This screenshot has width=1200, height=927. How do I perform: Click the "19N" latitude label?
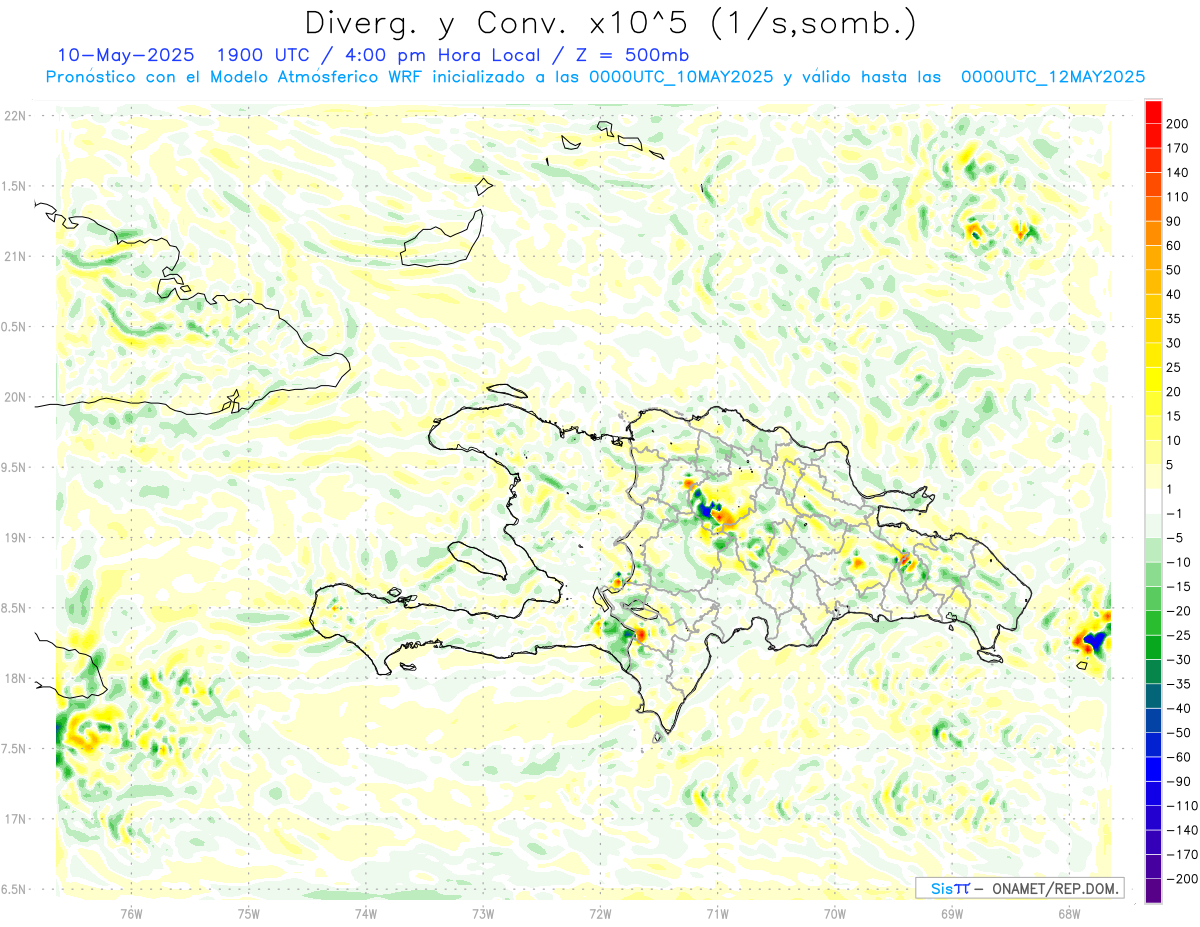15,538
